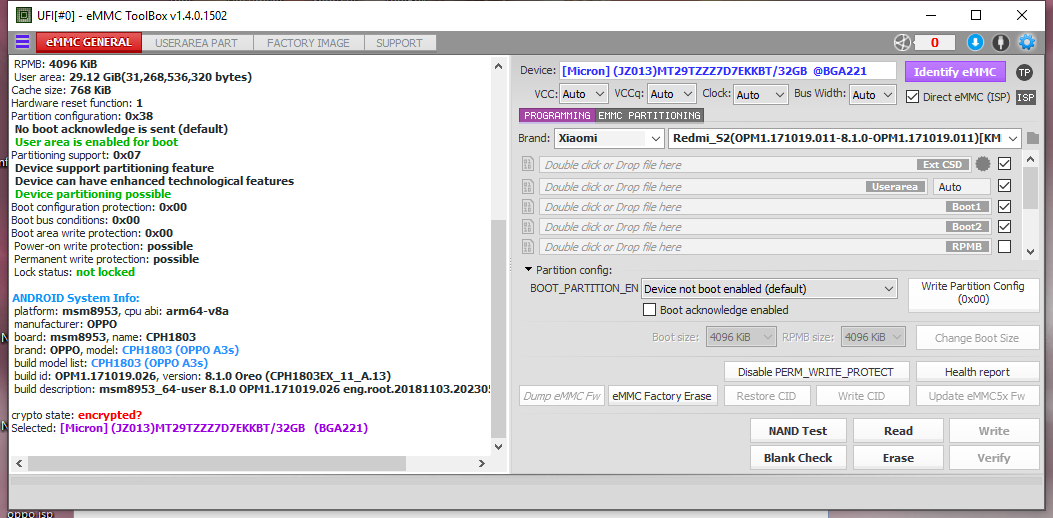Open the SUPPORT tab
This screenshot has height=518, width=1053.
coord(399,43)
